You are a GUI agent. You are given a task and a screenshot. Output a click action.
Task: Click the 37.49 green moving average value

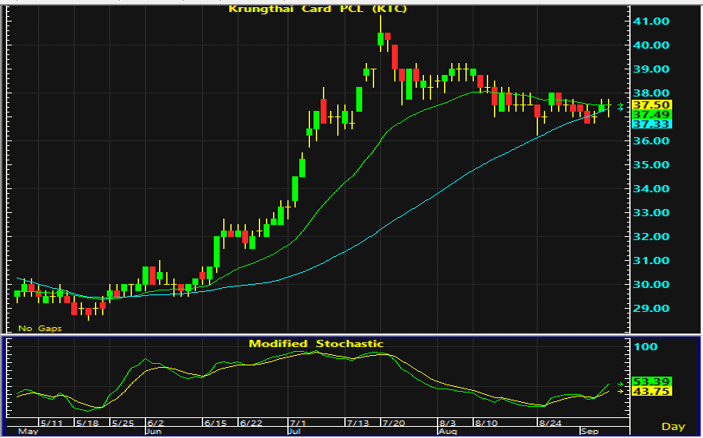[651, 115]
